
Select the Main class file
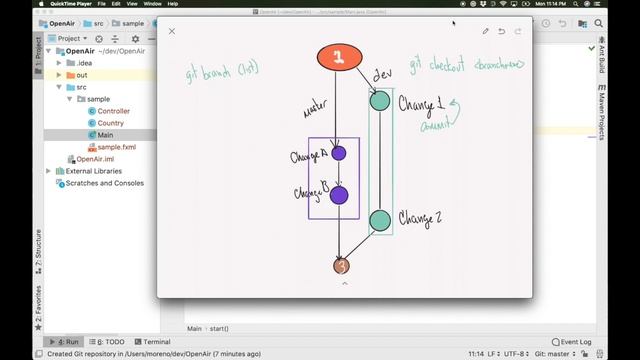pos(100,135)
